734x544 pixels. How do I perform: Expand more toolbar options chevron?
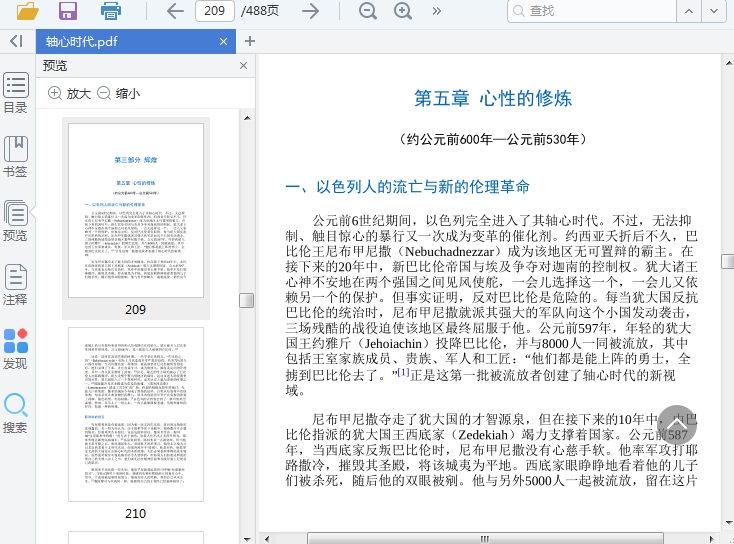(x=437, y=11)
